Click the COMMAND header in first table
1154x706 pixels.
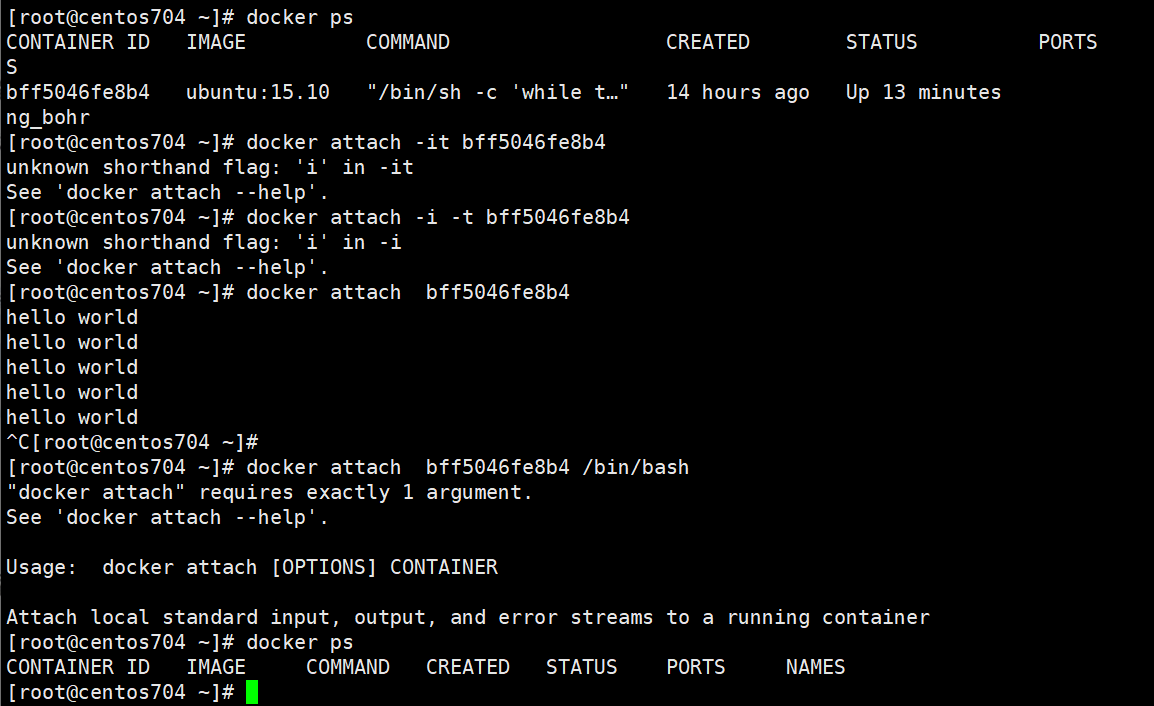(408, 42)
